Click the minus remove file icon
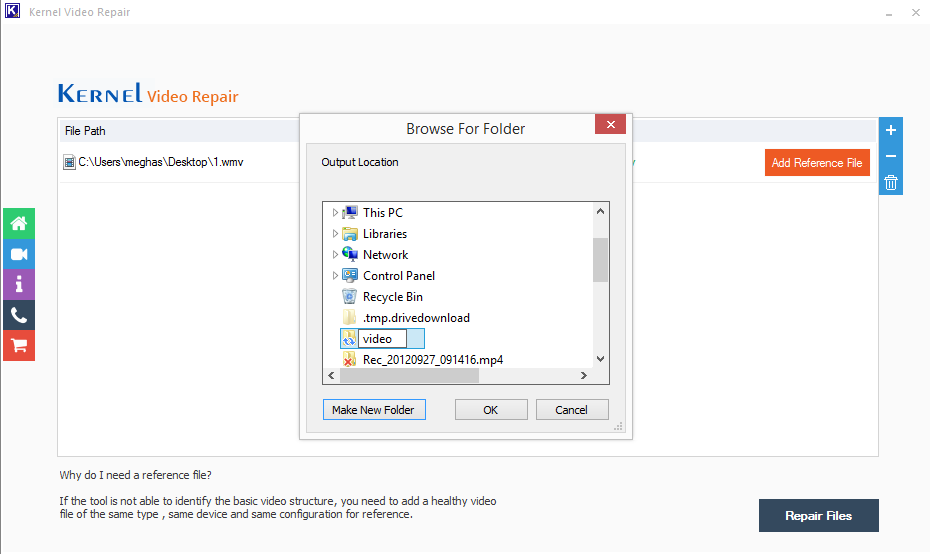The width and height of the screenshot is (932, 554). [890, 156]
